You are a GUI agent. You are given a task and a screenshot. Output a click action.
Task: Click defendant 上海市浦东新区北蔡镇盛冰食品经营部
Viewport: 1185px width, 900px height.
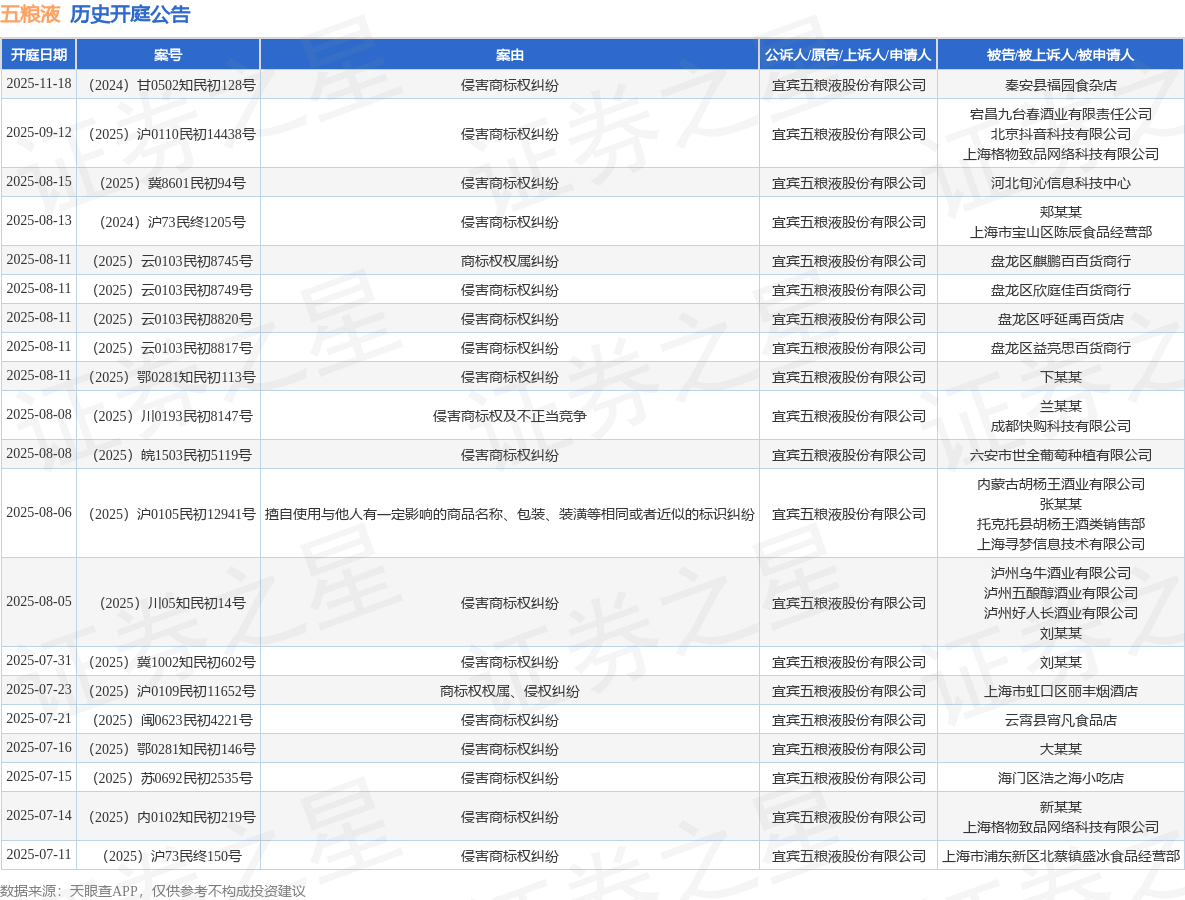(1060, 856)
